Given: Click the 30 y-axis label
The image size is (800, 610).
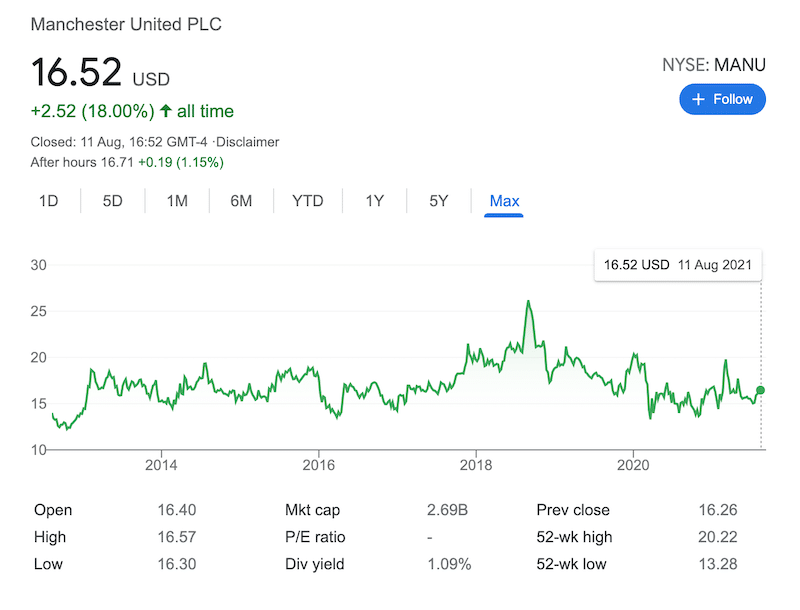Looking at the screenshot, I should (x=38, y=265).
